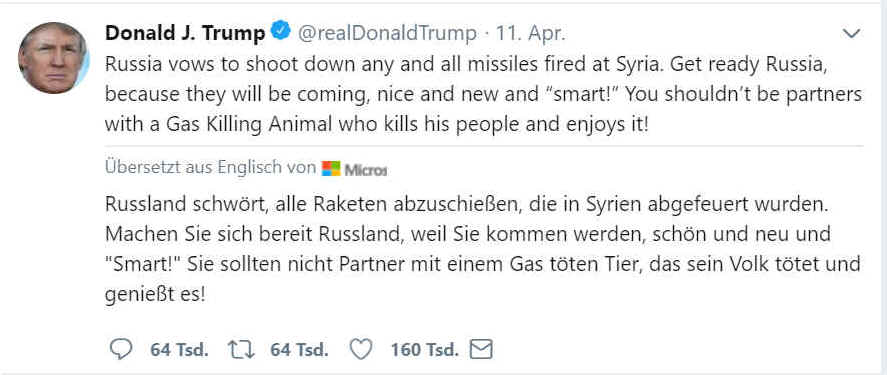887x375 pixels.
Task: Click the English tweet text body
Action: coord(484,94)
